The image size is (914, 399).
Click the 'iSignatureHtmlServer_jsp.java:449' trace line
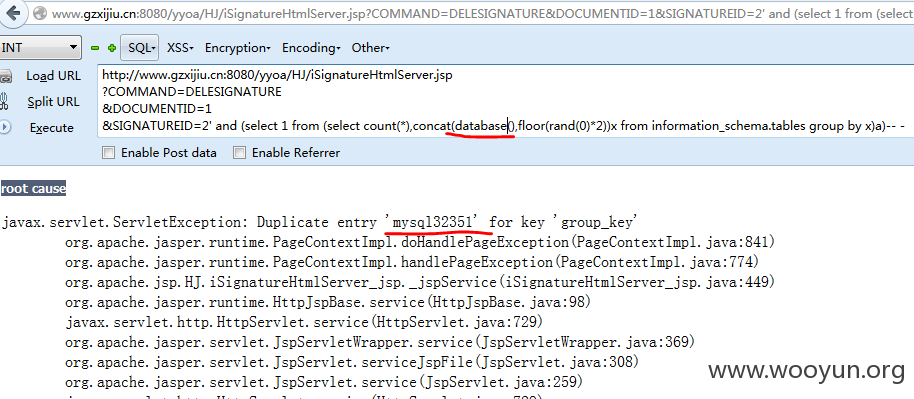[x=420, y=282]
